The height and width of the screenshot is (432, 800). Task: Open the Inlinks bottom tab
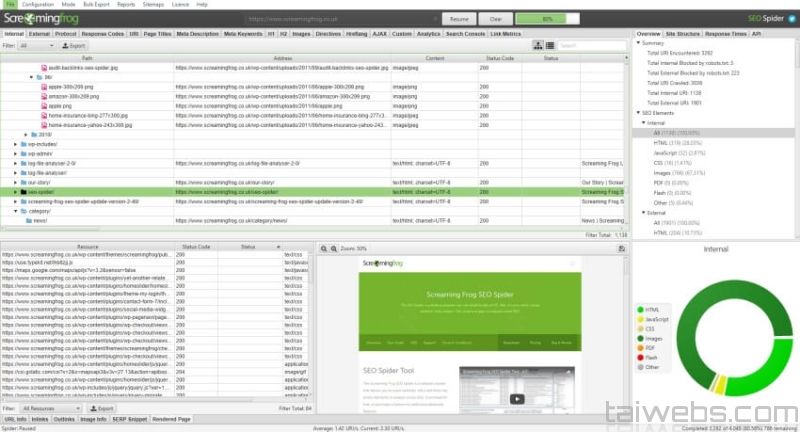tap(40, 419)
